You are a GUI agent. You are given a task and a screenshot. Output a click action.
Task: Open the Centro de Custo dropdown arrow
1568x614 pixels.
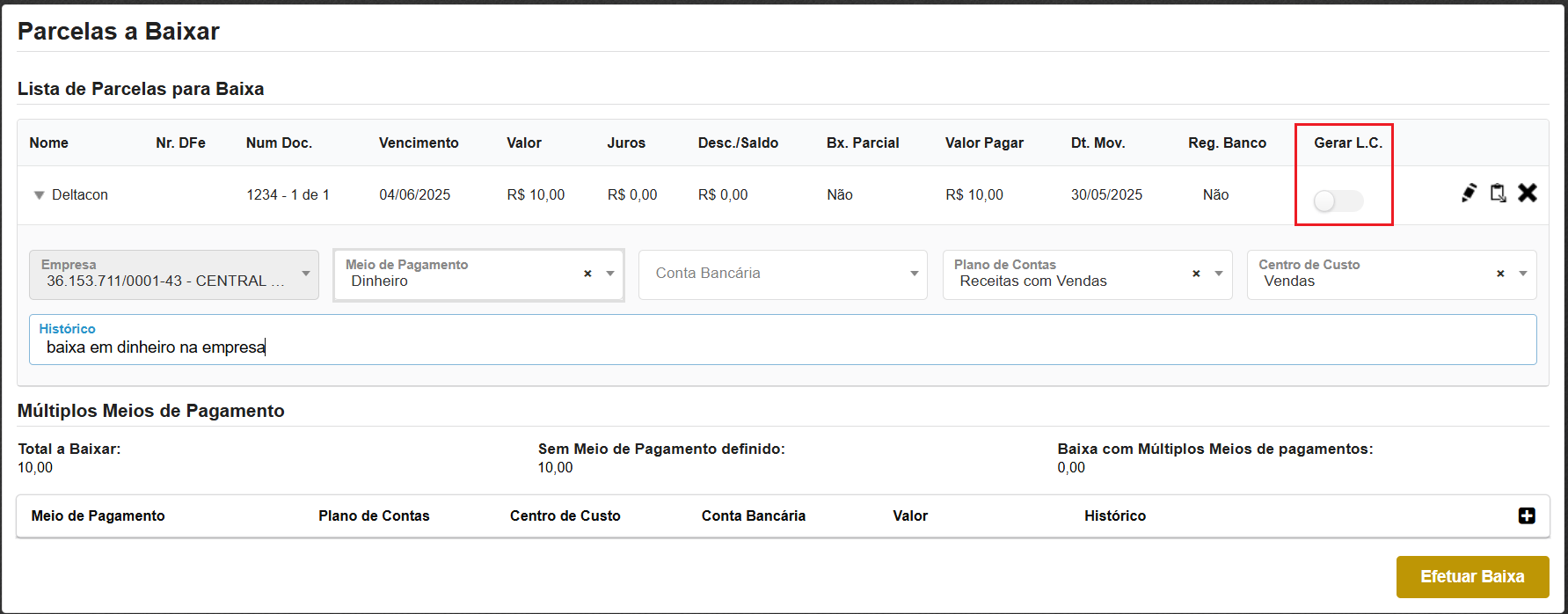click(1523, 274)
